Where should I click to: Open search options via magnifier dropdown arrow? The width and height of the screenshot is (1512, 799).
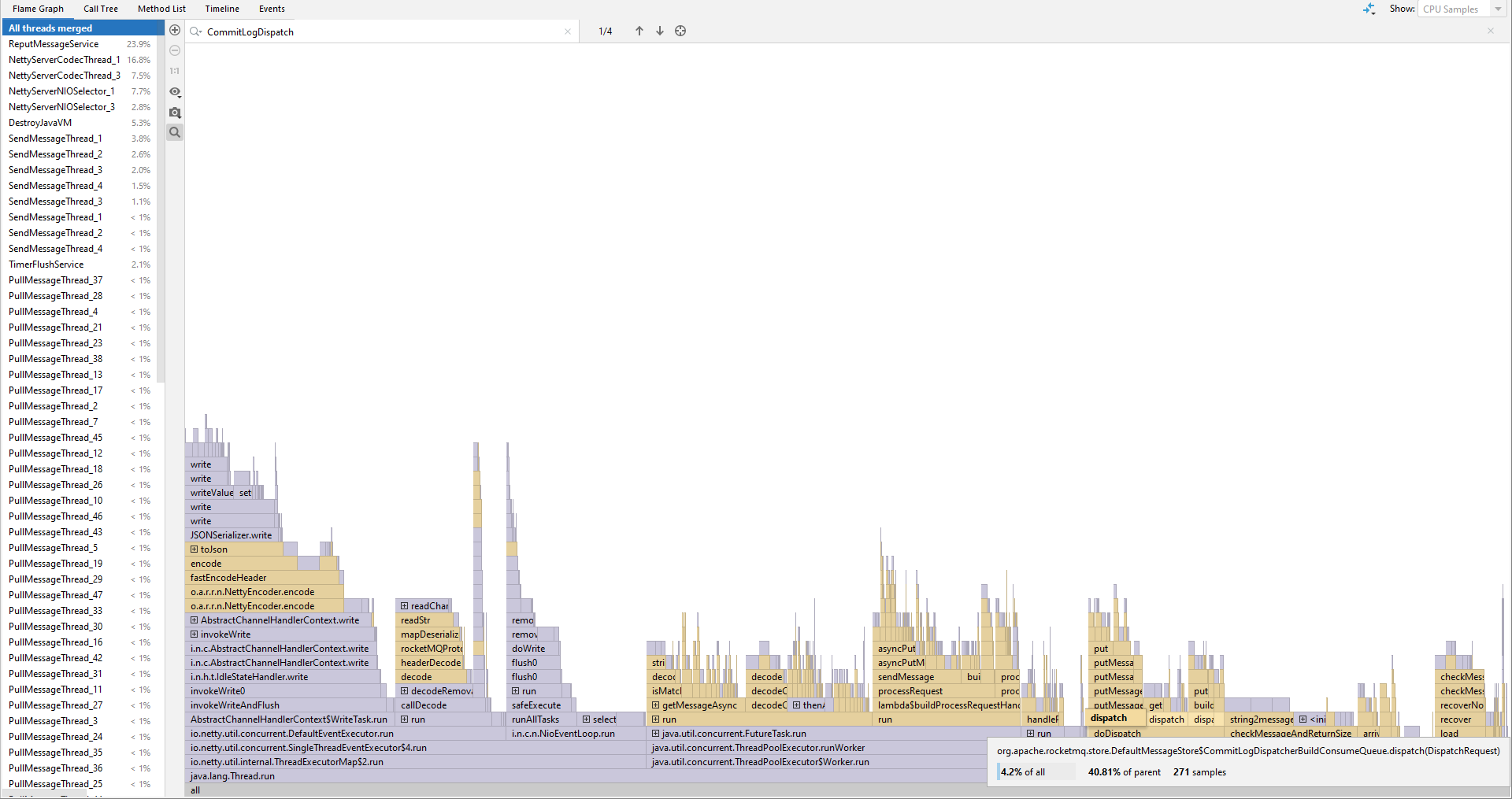pyautogui.click(x=196, y=31)
